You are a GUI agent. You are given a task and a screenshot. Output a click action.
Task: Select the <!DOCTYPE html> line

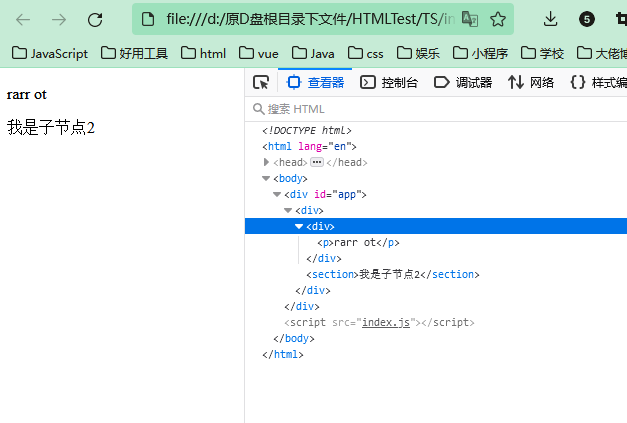click(x=307, y=130)
